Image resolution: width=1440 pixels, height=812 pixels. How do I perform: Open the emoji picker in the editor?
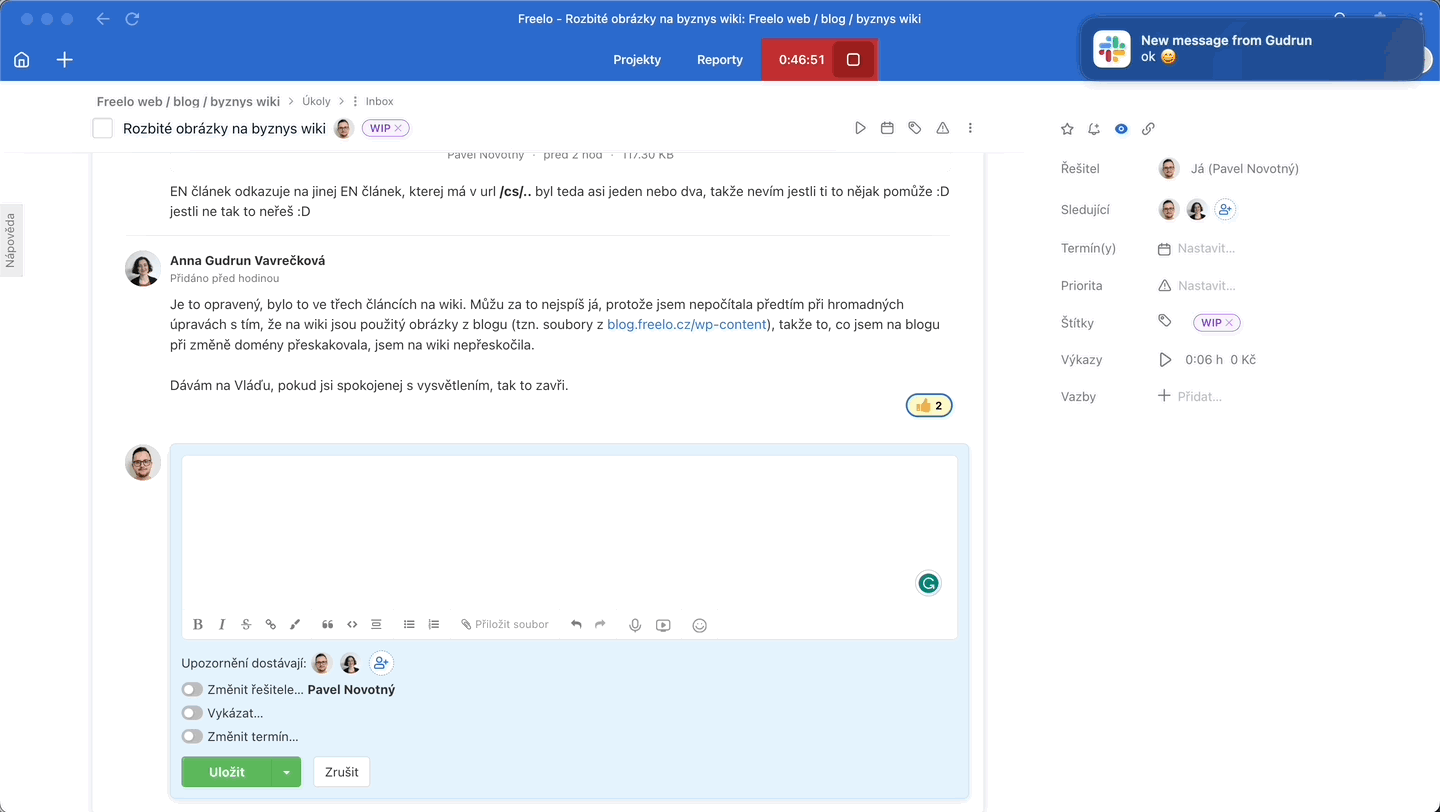click(x=700, y=625)
